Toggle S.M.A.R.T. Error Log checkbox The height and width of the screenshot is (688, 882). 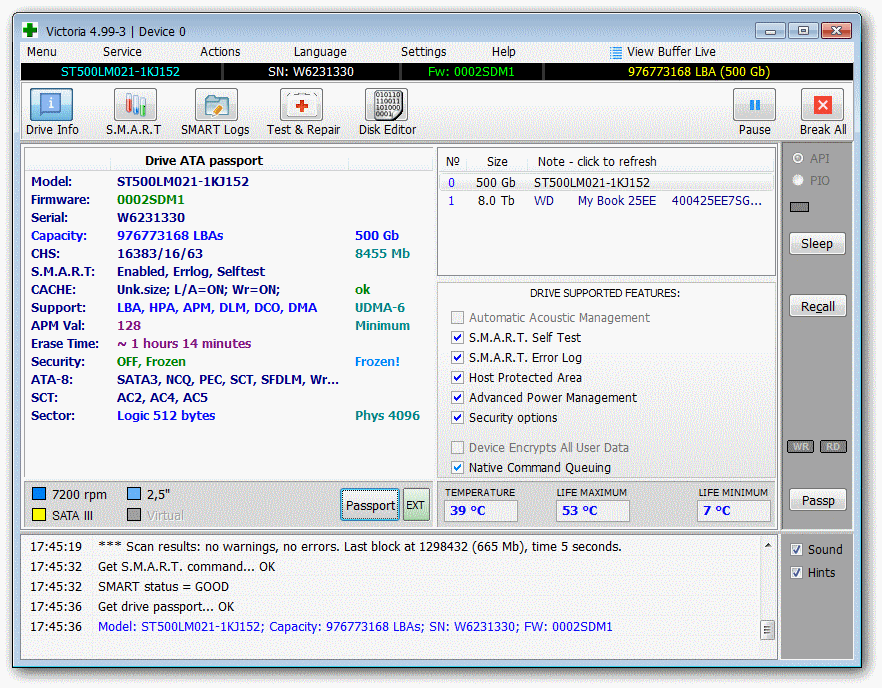coord(457,357)
